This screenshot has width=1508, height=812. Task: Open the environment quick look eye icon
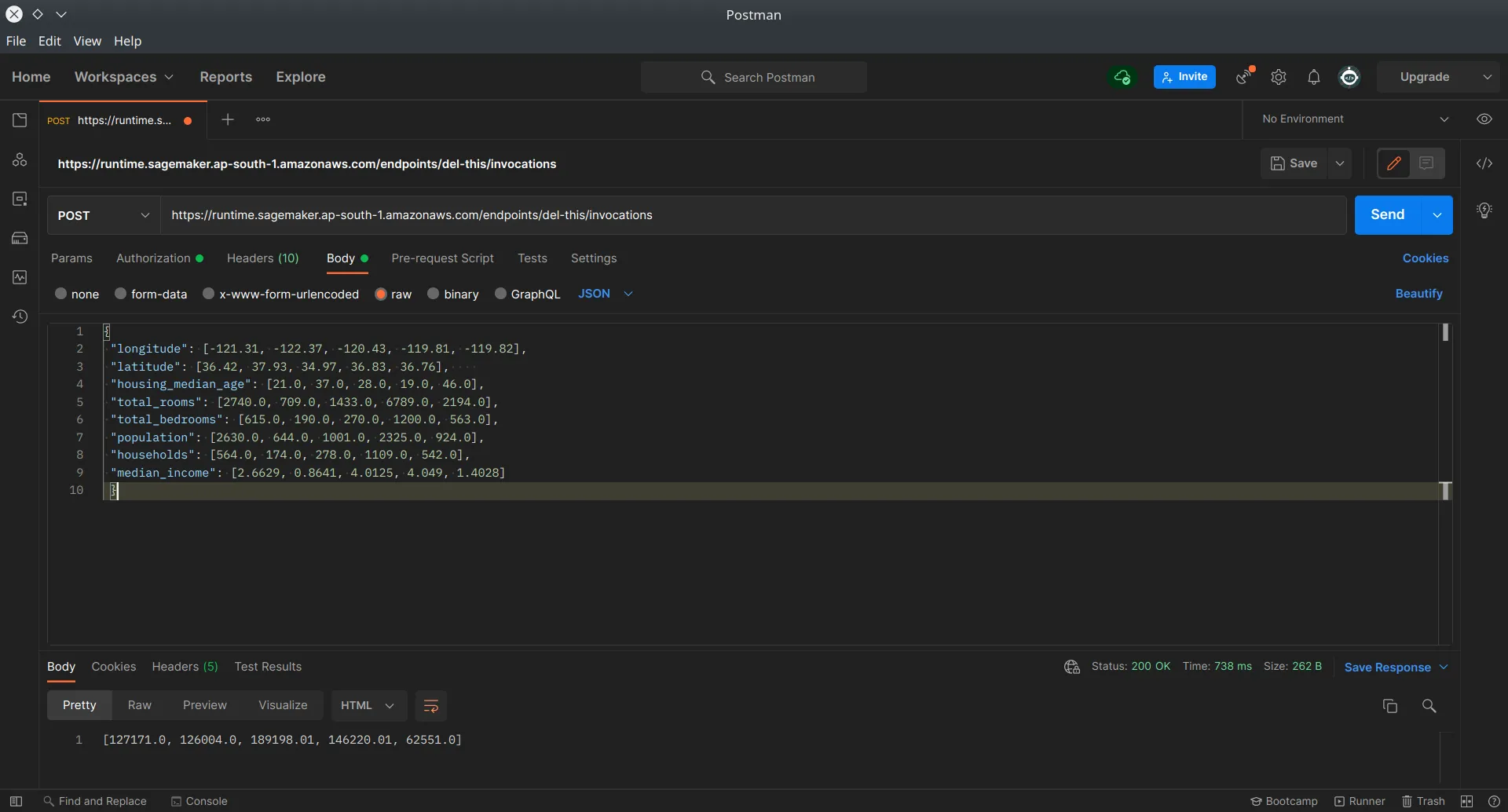[x=1484, y=119]
